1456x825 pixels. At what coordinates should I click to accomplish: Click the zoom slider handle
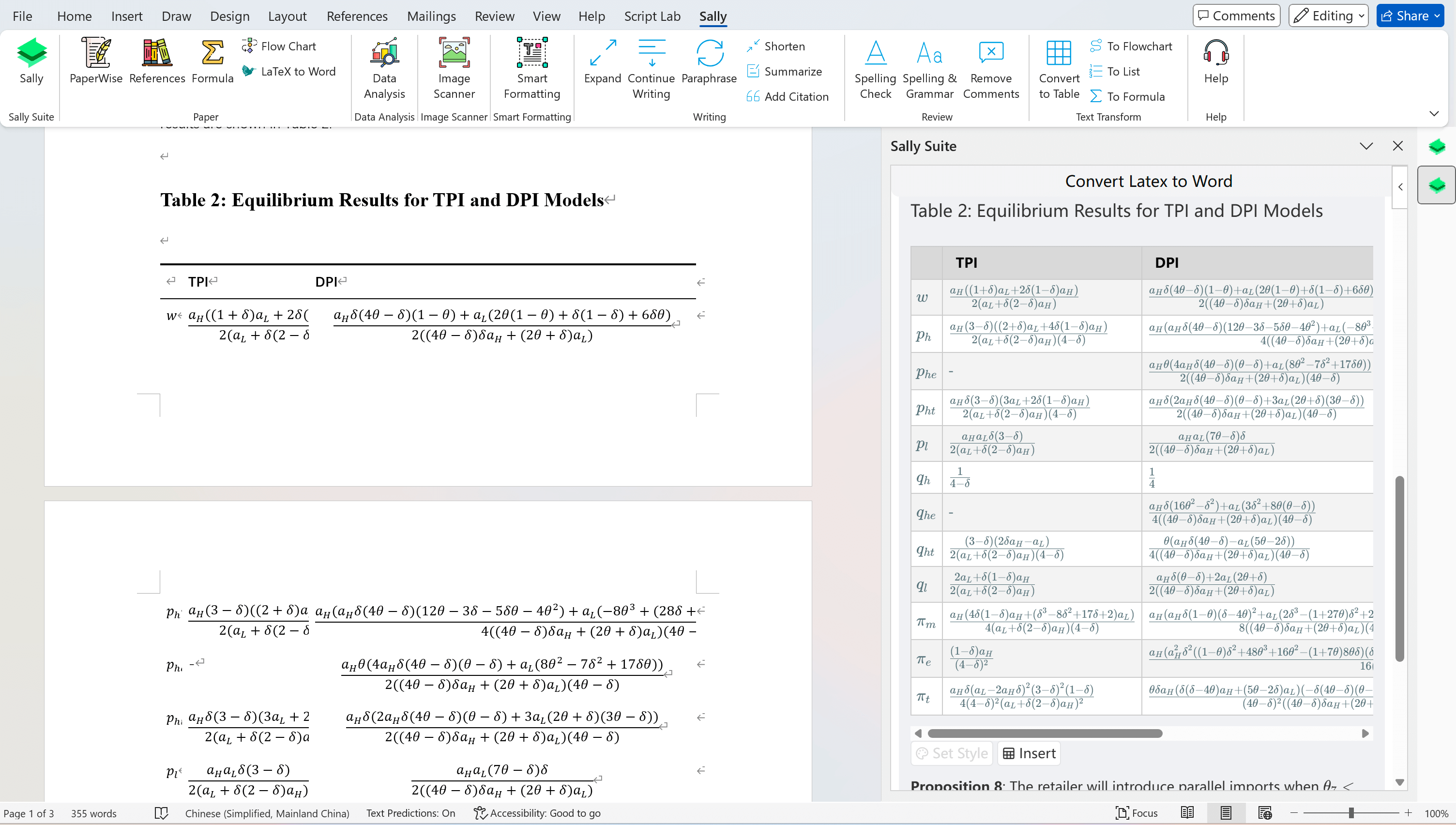click(1351, 813)
